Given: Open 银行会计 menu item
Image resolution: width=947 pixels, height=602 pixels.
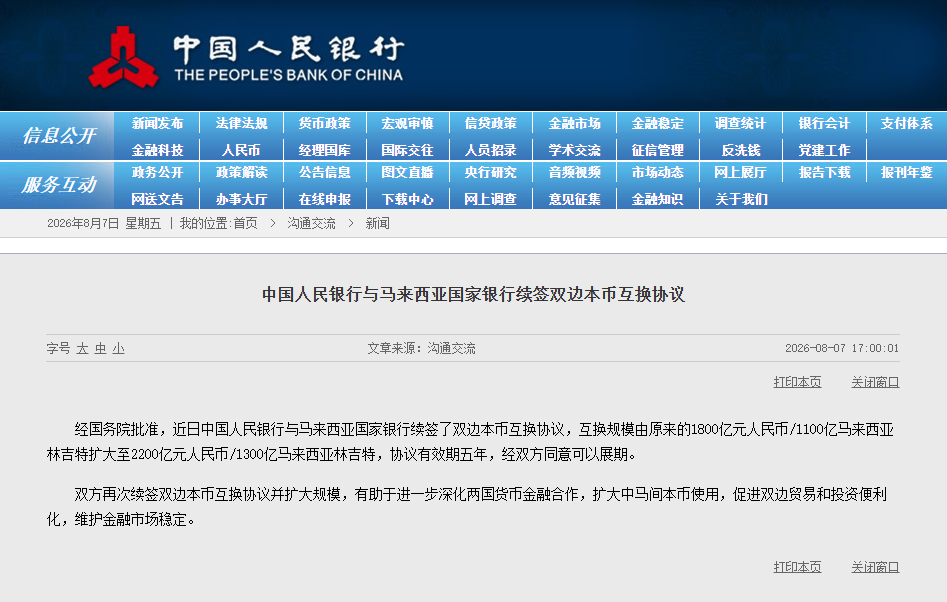Looking at the screenshot, I should click(x=824, y=124).
